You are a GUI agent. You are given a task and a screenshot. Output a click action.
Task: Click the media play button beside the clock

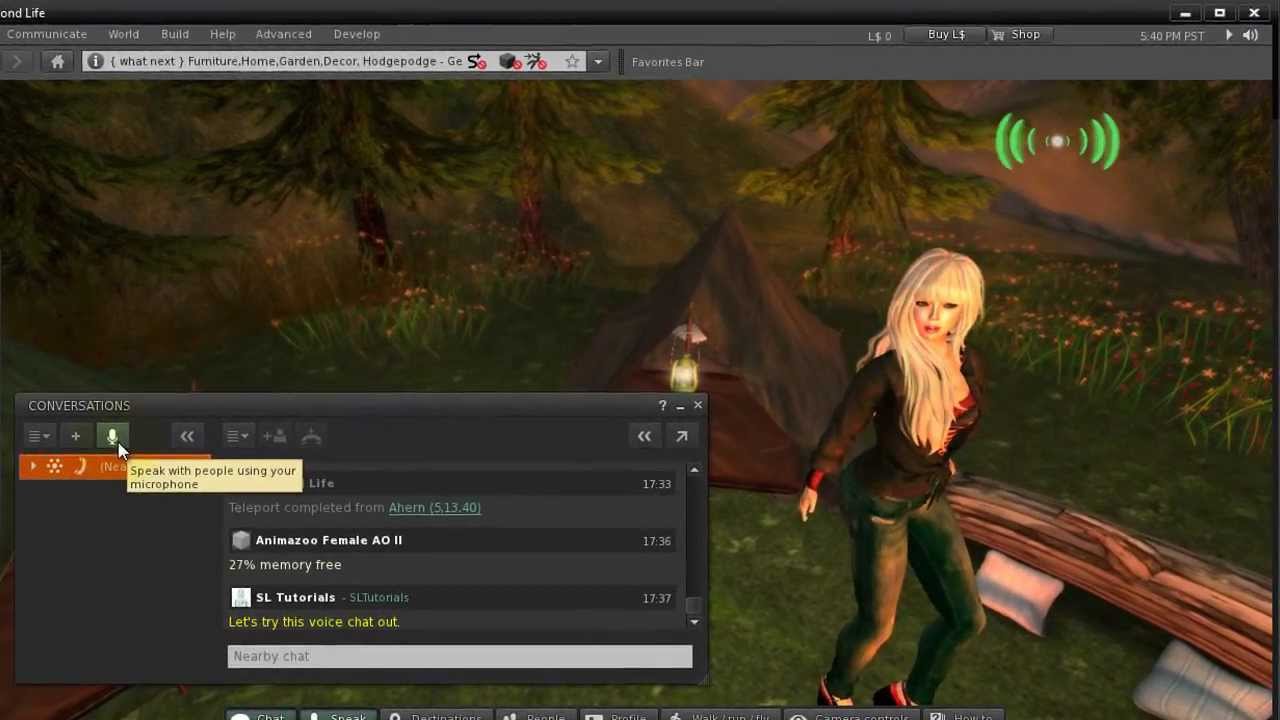click(1229, 35)
